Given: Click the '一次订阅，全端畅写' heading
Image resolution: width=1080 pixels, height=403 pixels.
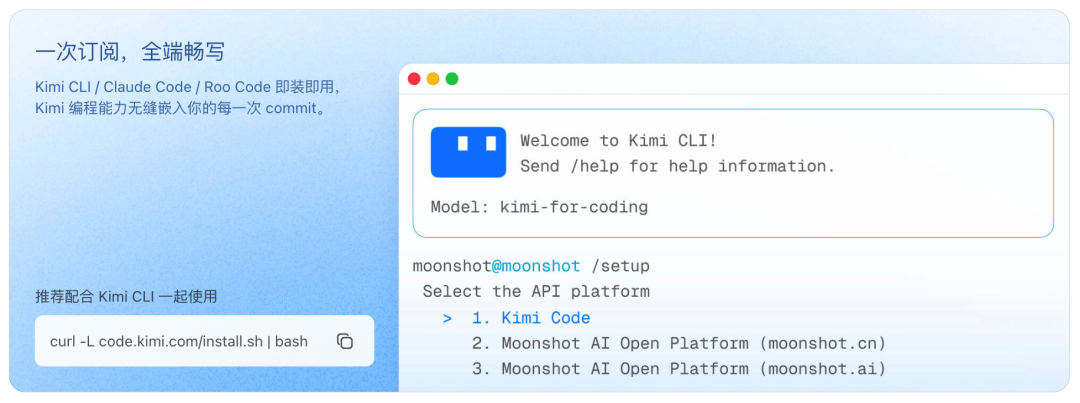Looking at the screenshot, I should [x=129, y=52].
